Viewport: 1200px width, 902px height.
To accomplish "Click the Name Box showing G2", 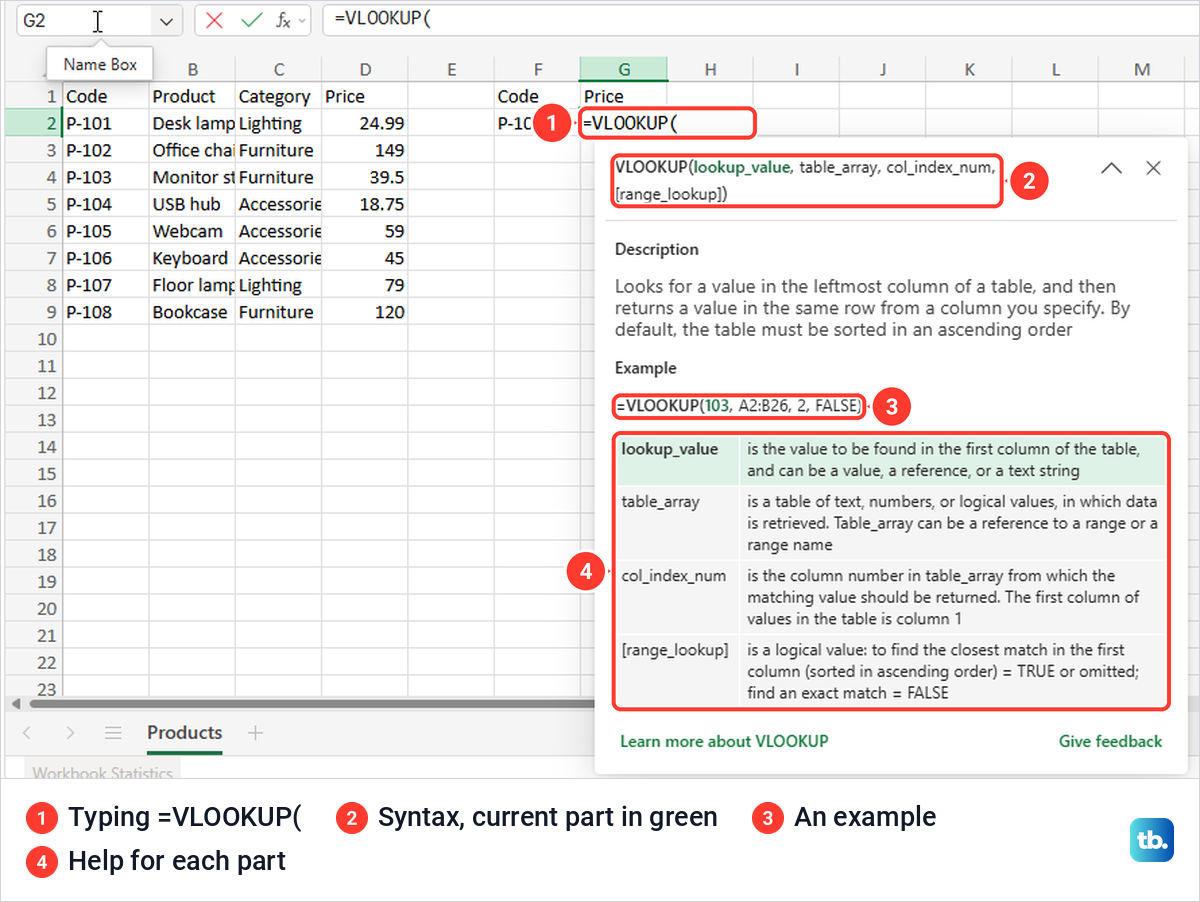I will pos(85,20).
